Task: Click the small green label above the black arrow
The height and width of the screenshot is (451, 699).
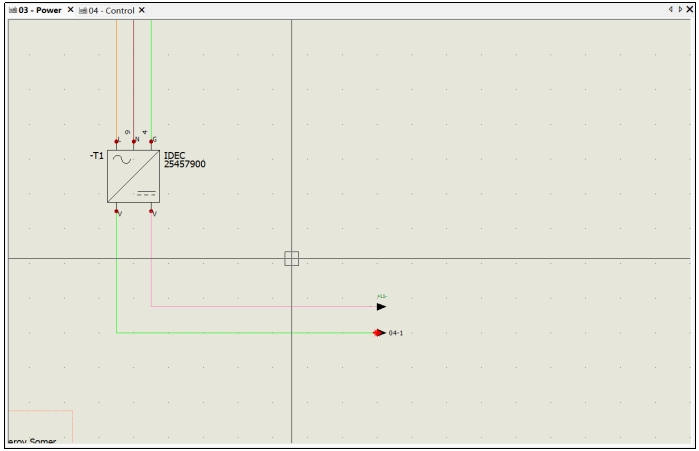Action: click(382, 296)
